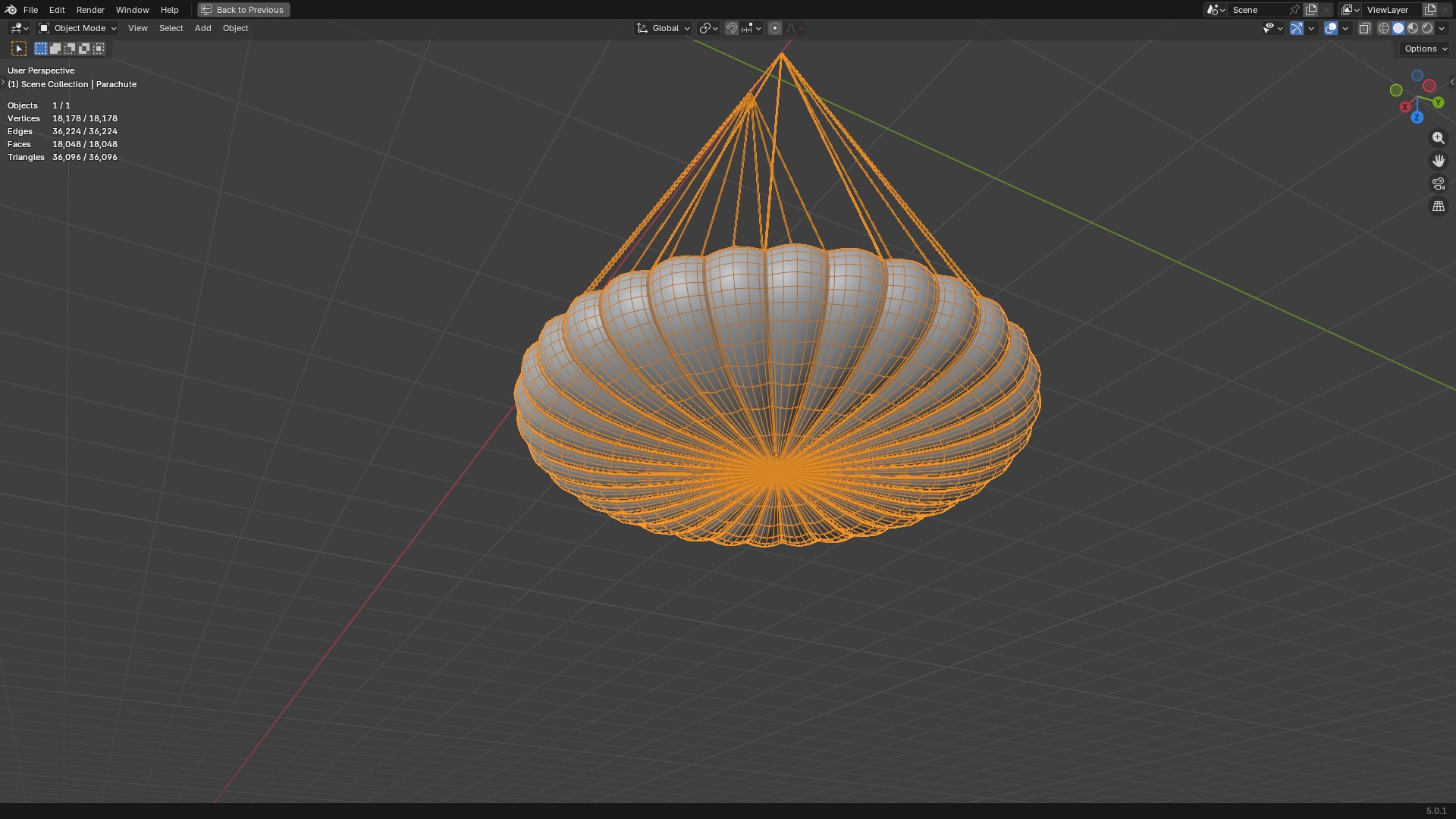Choose Invert selection mode icon
The image size is (1456, 819).
click(x=84, y=49)
